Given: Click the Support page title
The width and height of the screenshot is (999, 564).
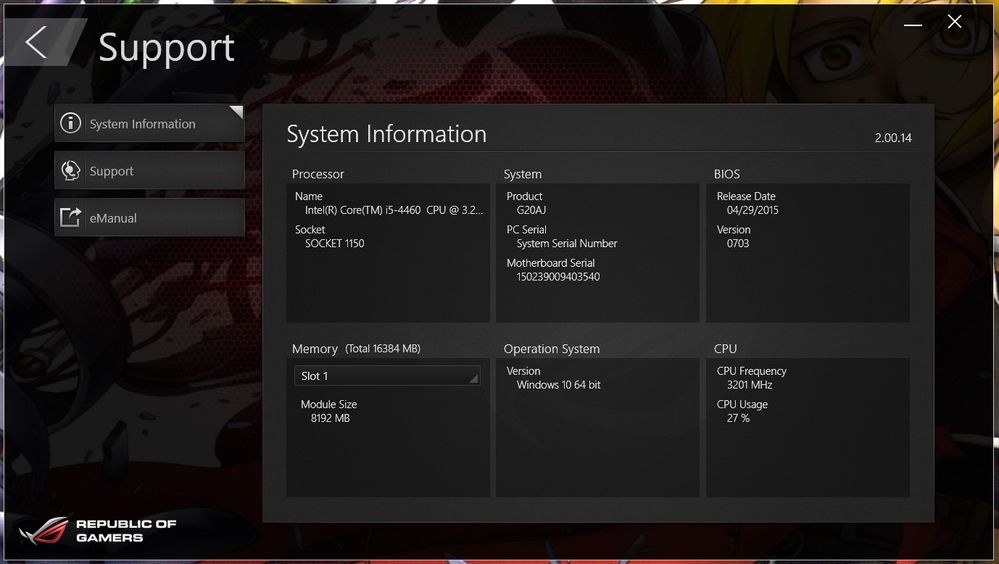Looking at the screenshot, I should click(166, 48).
